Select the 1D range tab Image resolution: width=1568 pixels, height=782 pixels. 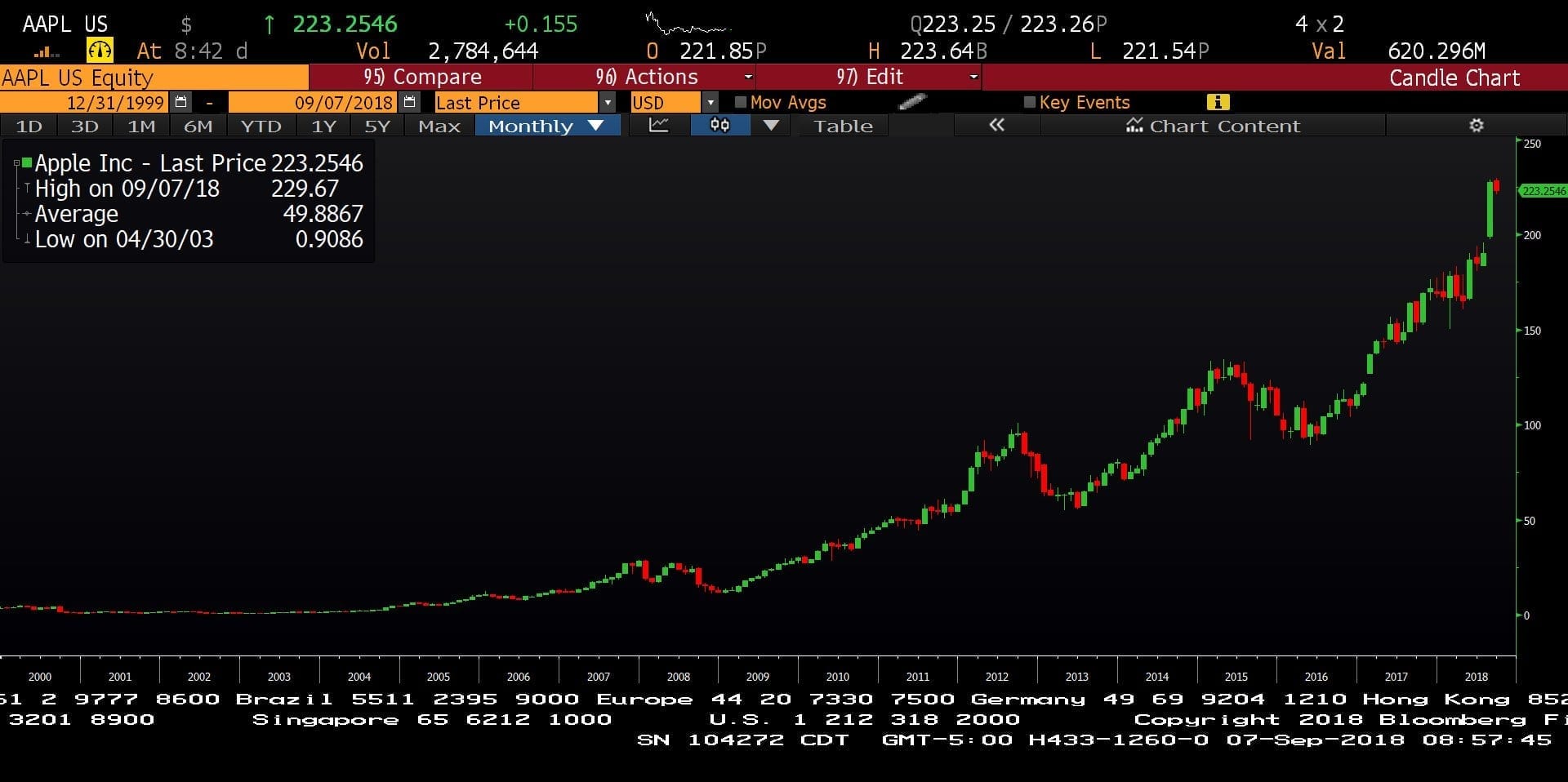tap(29, 126)
